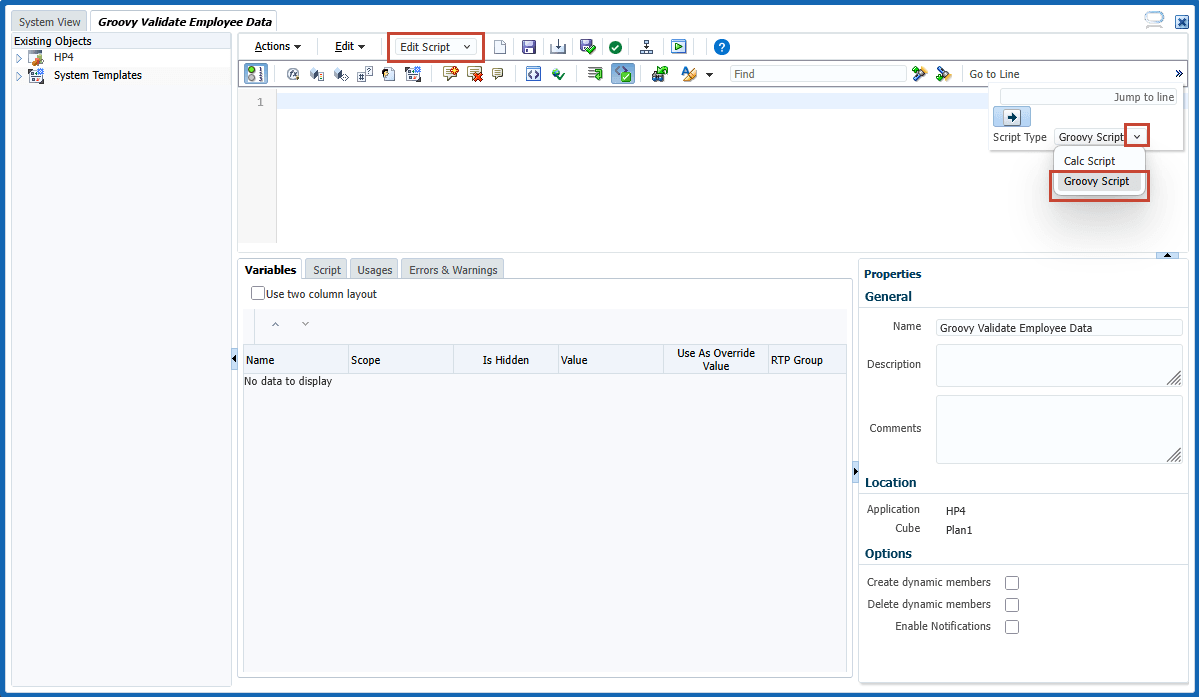The width and height of the screenshot is (1199, 697).
Task: Enable Use two column layout checkbox
Action: [x=258, y=293]
